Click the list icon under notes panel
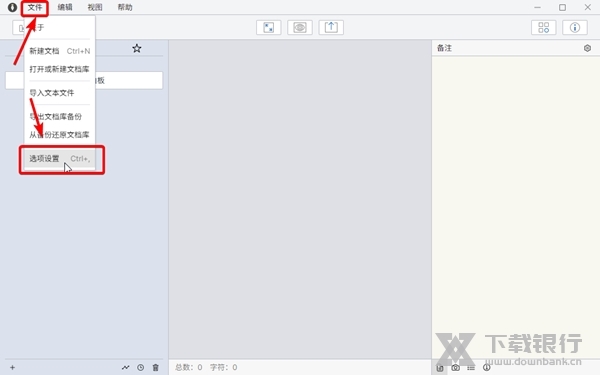Viewport: 600px width, 375px height. click(471, 368)
